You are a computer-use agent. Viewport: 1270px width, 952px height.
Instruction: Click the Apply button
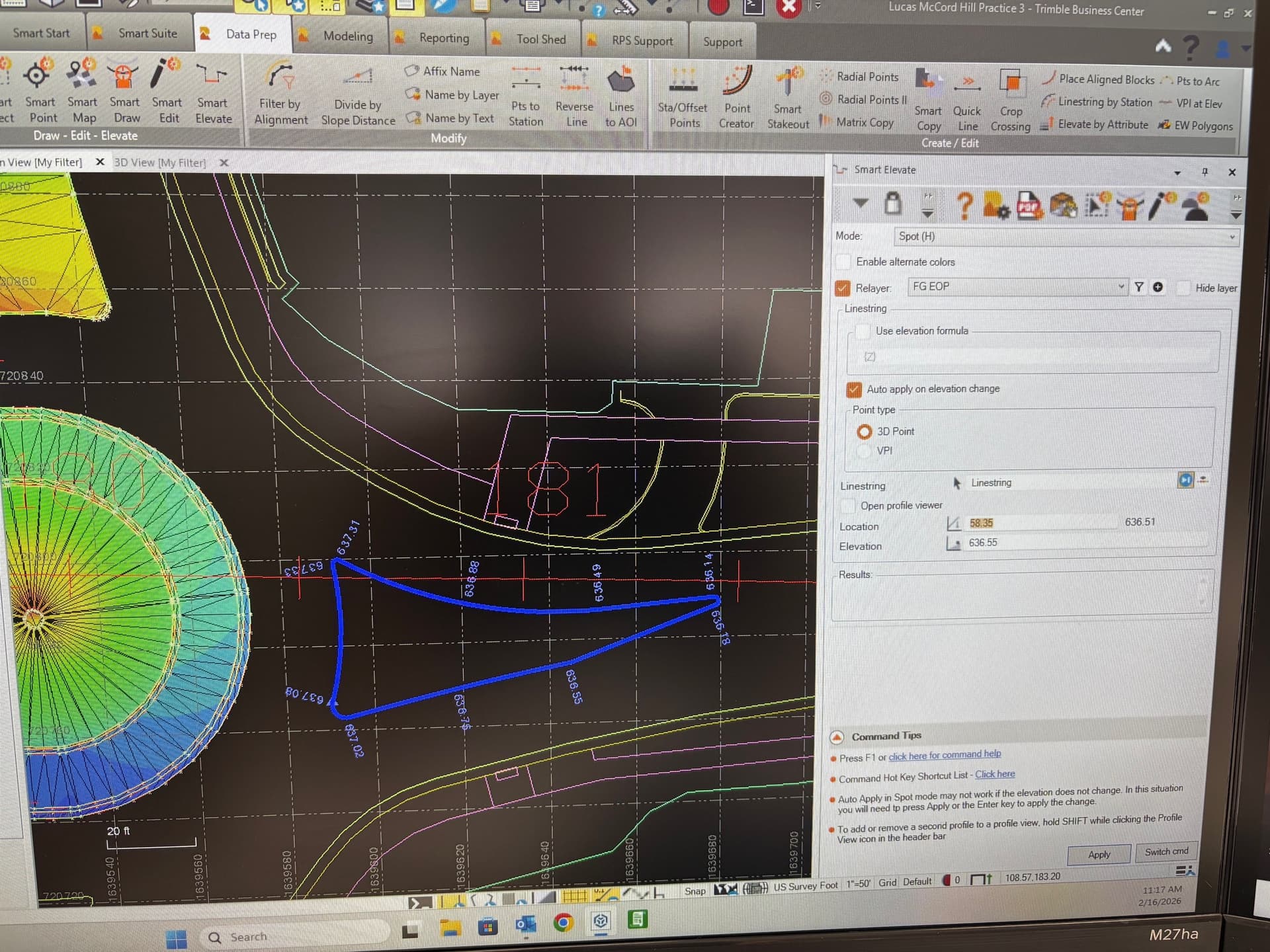1099,854
